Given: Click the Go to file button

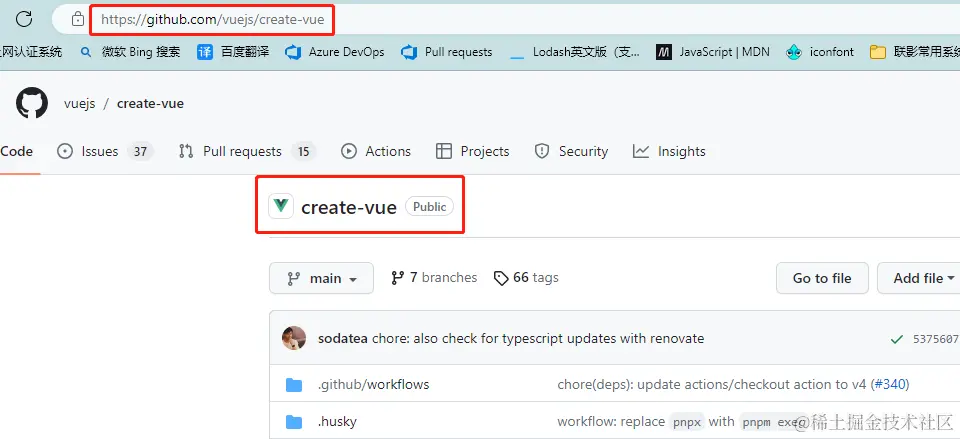Looking at the screenshot, I should click(x=822, y=278).
